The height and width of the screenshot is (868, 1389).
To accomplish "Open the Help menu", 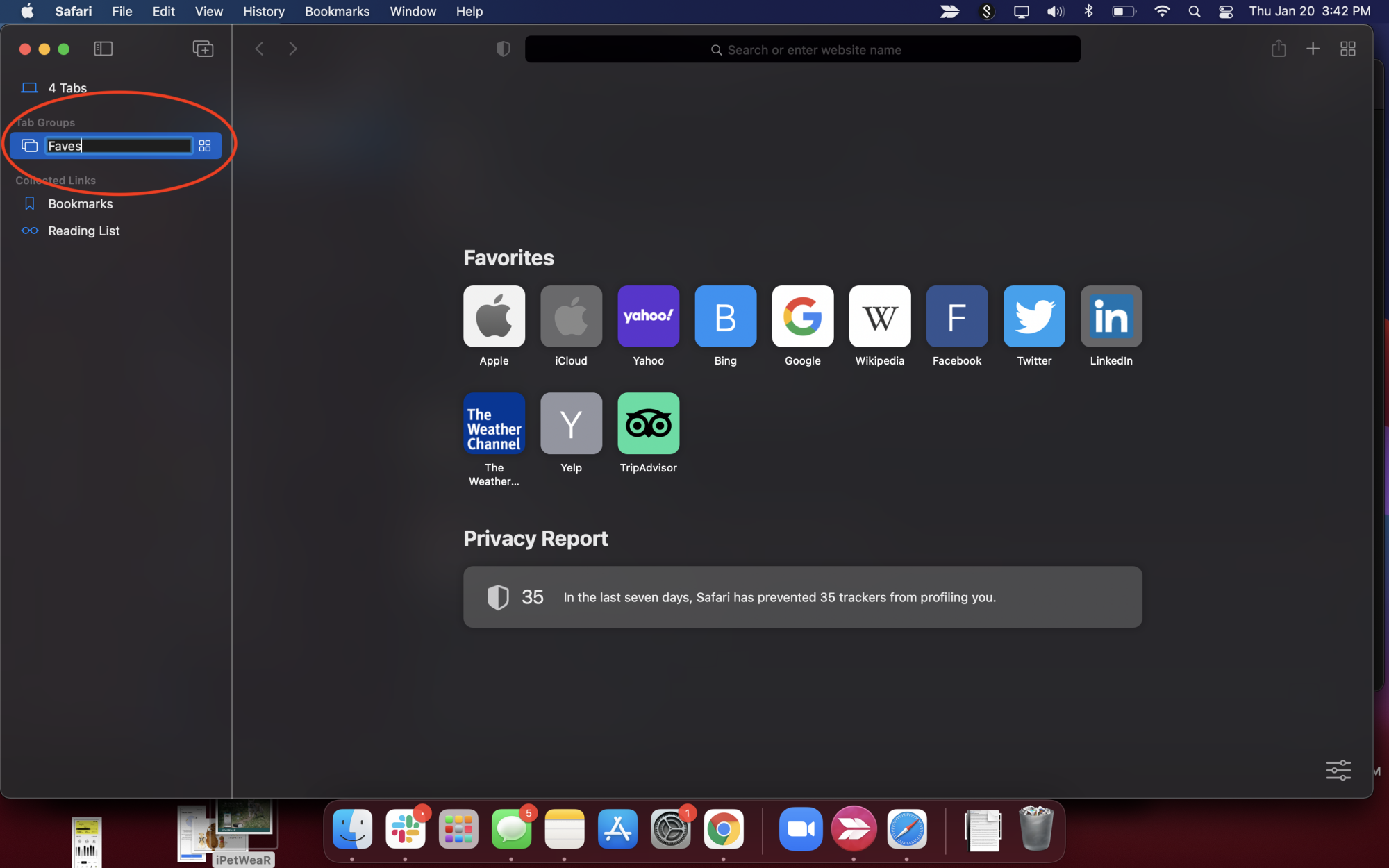I will (469, 11).
